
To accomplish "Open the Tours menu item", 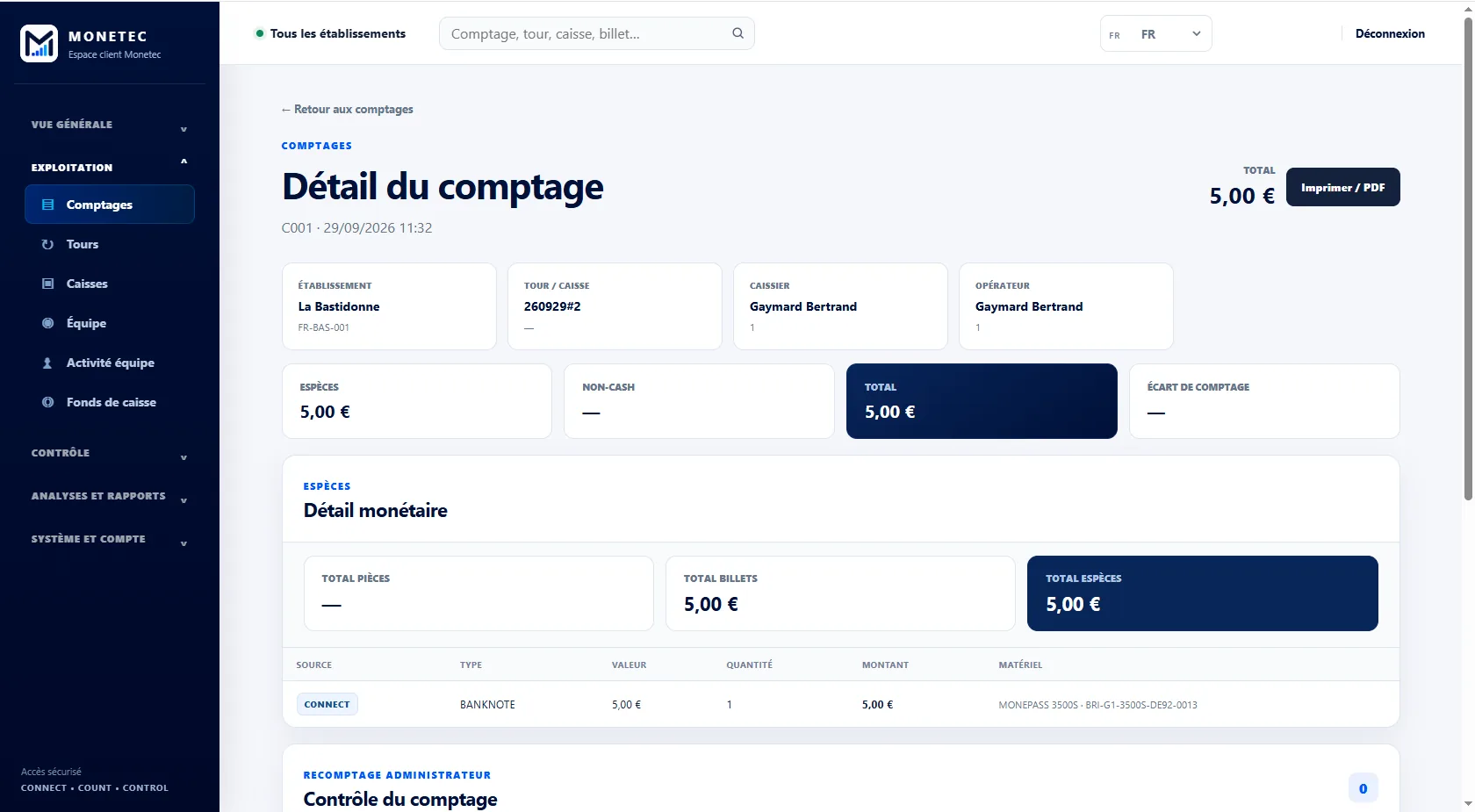I will click(x=110, y=244).
